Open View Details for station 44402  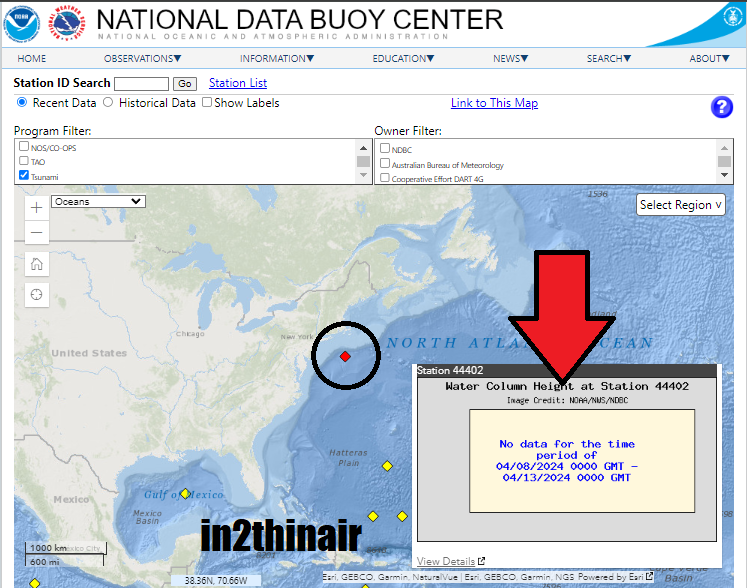pyautogui.click(x=446, y=561)
